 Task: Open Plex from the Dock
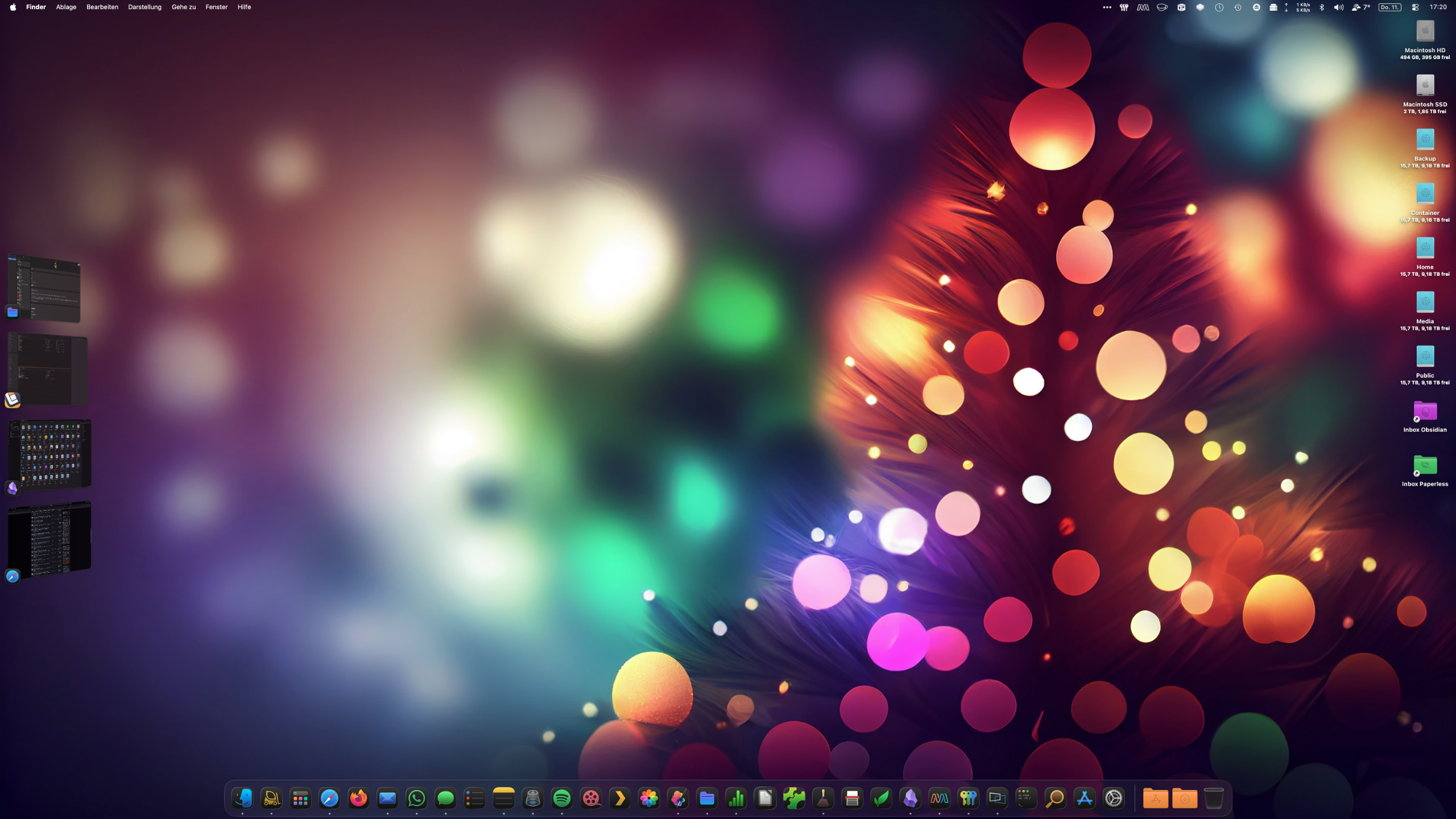621,799
